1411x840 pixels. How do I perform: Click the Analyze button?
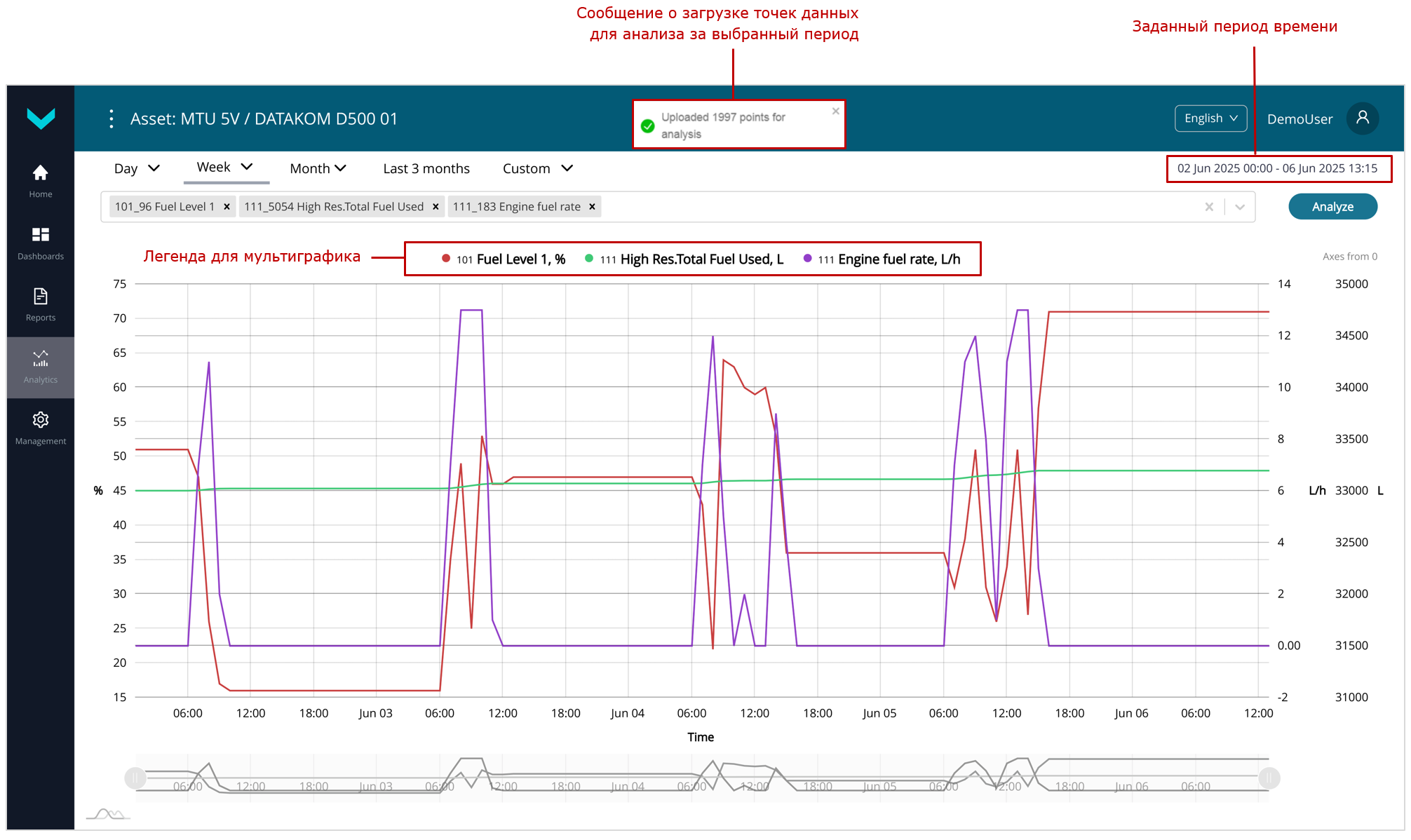1332,207
